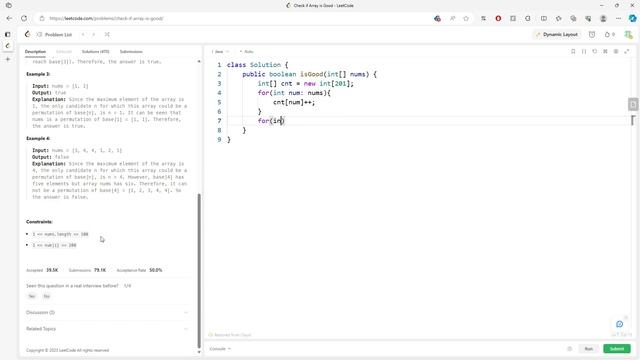The height and width of the screenshot is (360, 640).
Task: Select the LeetCode tab in vertical tab strip
Action: click(8, 46)
